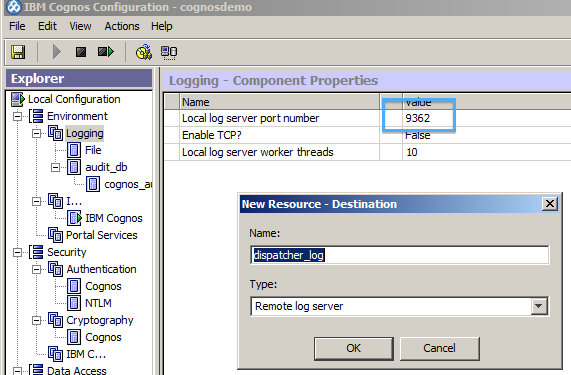Click the Cryptography component icon

click(x=55, y=320)
